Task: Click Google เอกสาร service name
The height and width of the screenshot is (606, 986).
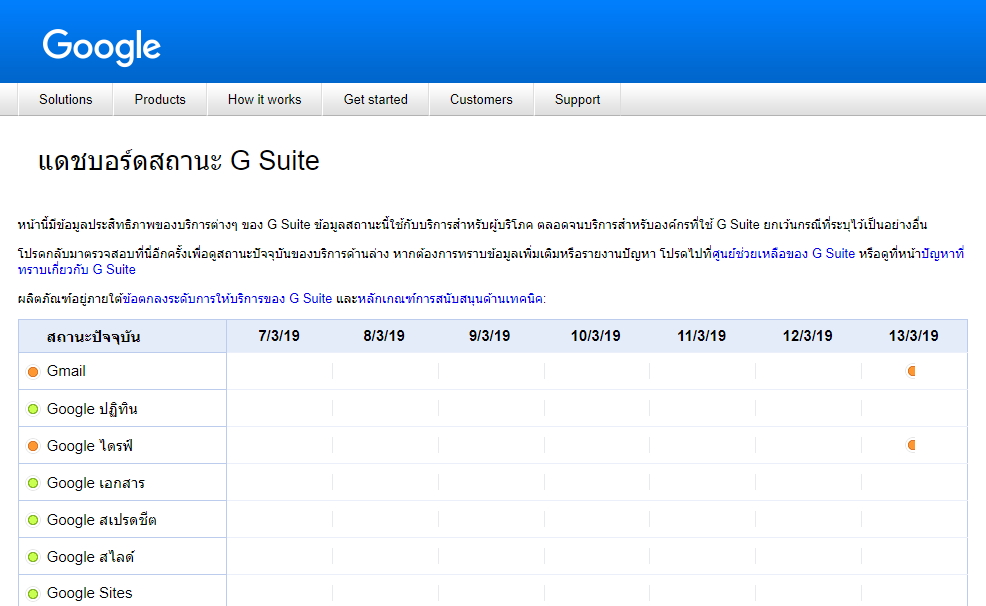Action: (96, 483)
